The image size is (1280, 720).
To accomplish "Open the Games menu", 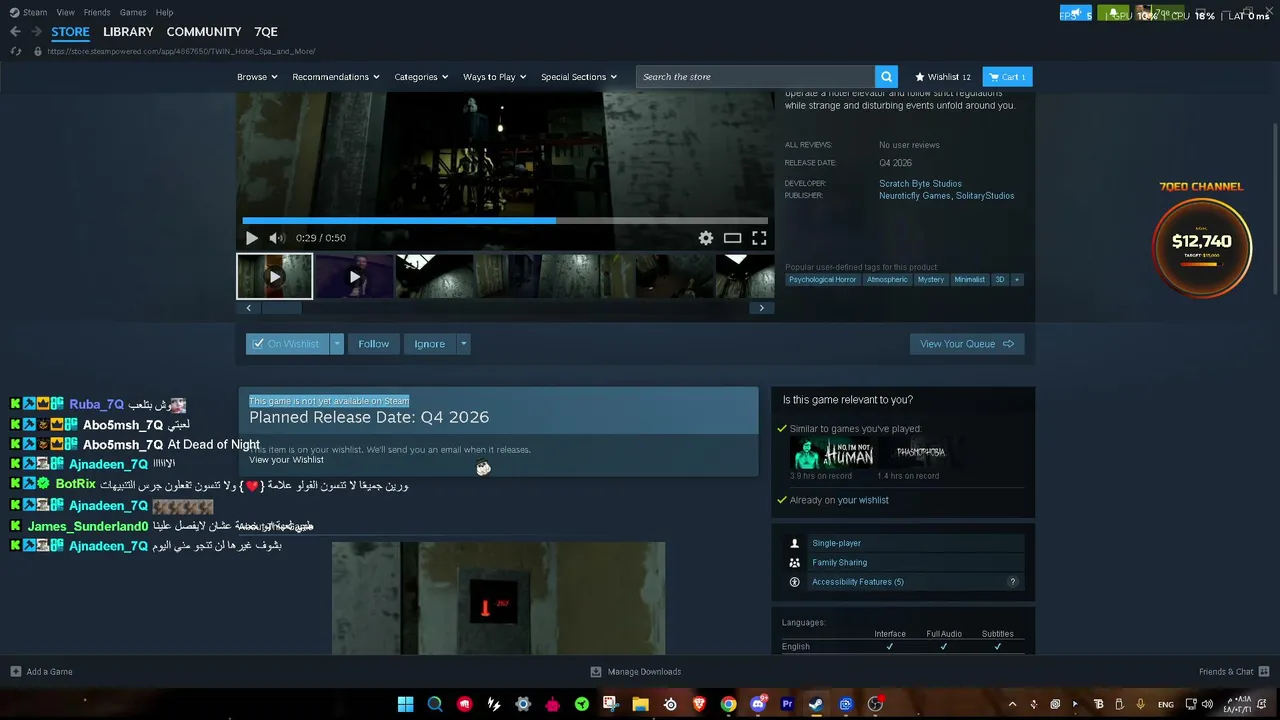I will click(x=133, y=12).
